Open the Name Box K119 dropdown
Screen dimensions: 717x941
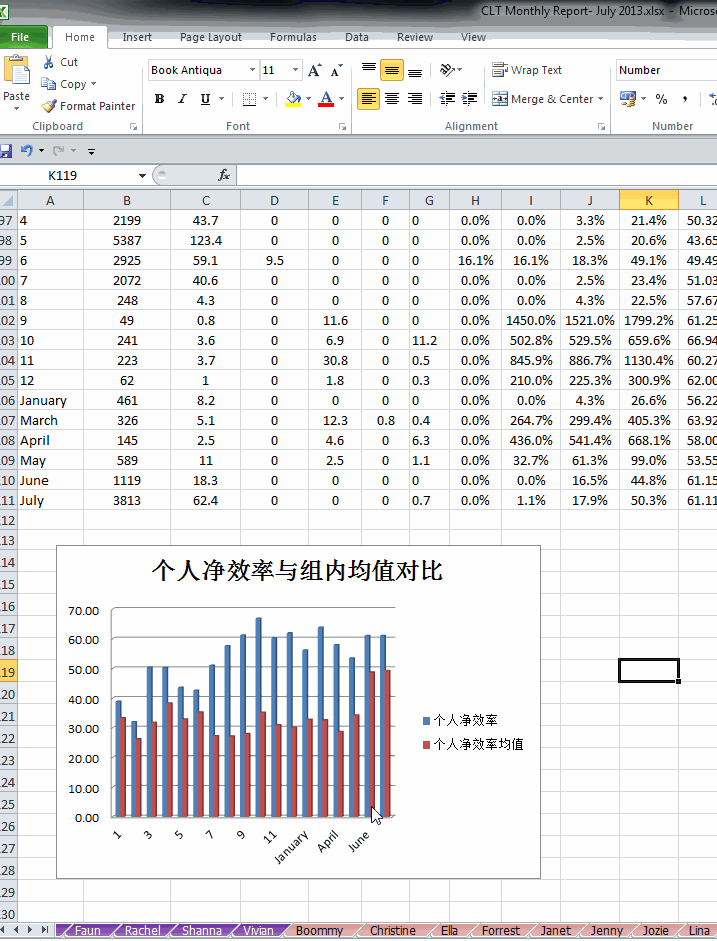point(142,175)
